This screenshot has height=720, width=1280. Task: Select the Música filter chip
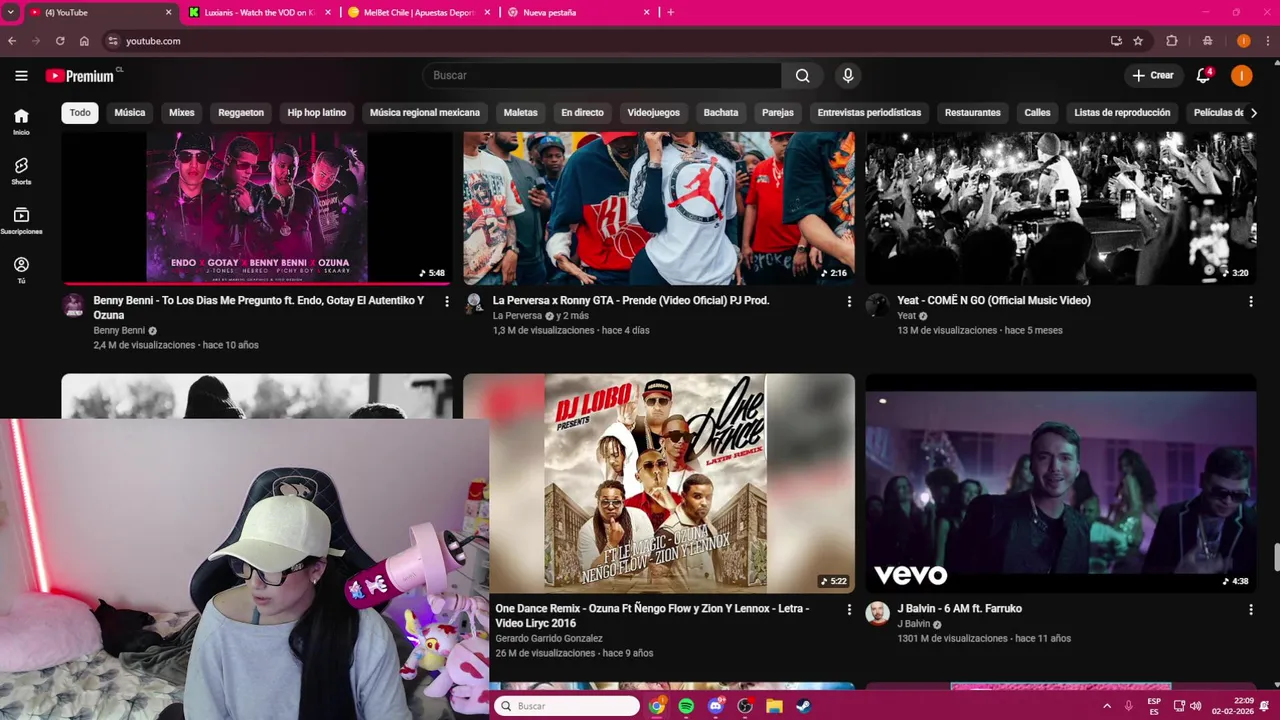click(130, 113)
